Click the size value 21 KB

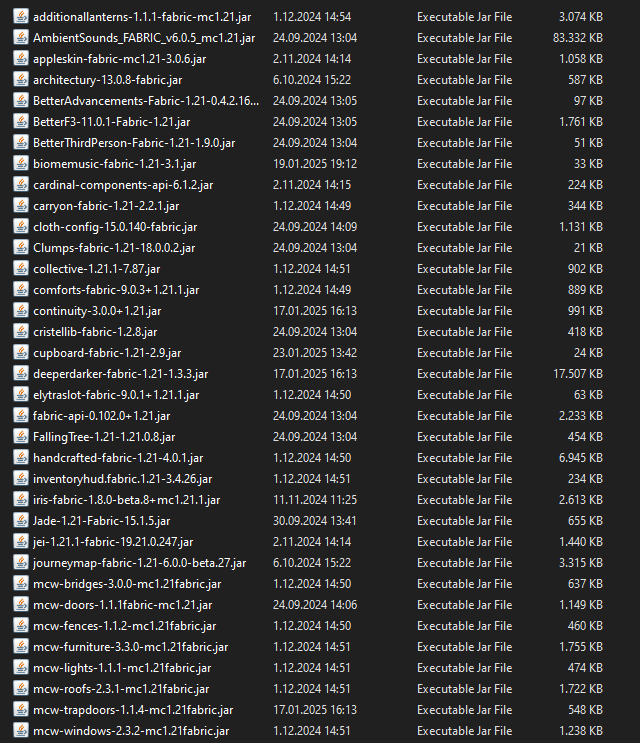588,248
